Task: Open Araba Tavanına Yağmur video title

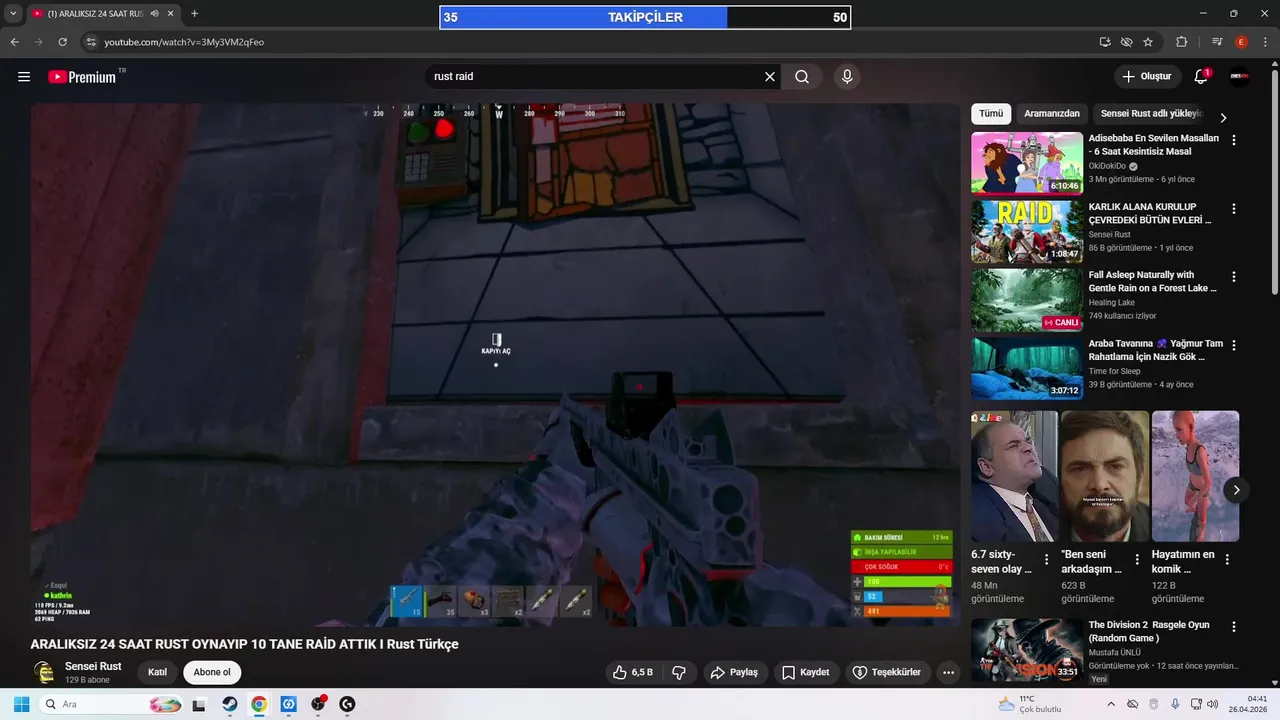Action: (1155, 350)
